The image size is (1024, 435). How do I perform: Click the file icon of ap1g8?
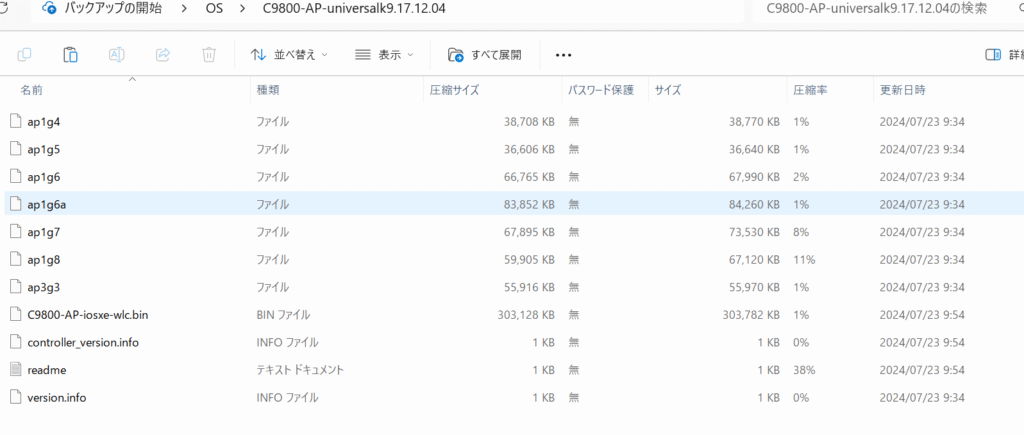[x=16, y=259]
